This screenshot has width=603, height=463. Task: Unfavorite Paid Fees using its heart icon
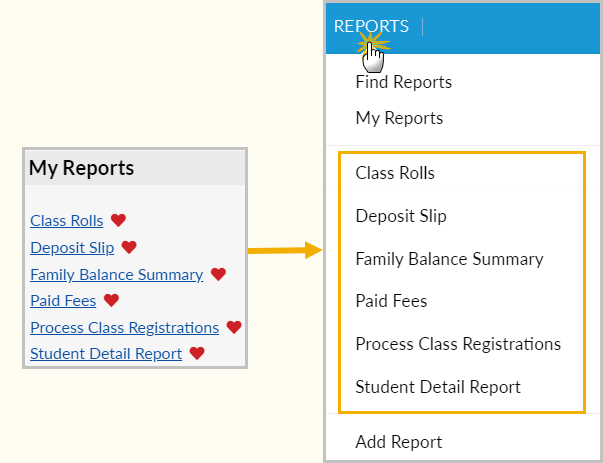click(x=111, y=300)
